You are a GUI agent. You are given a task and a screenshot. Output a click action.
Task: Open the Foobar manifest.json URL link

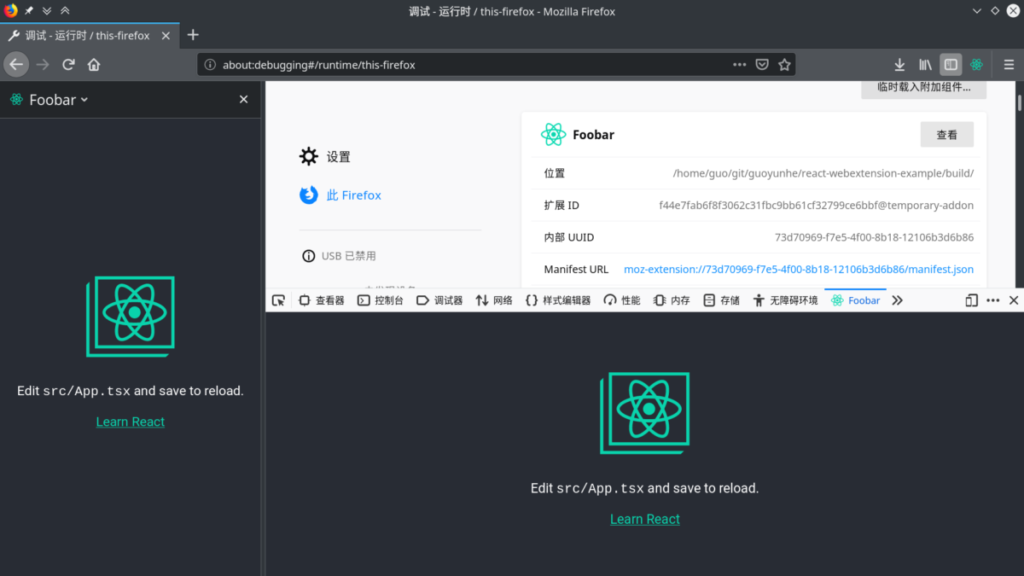[x=798, y=269]
